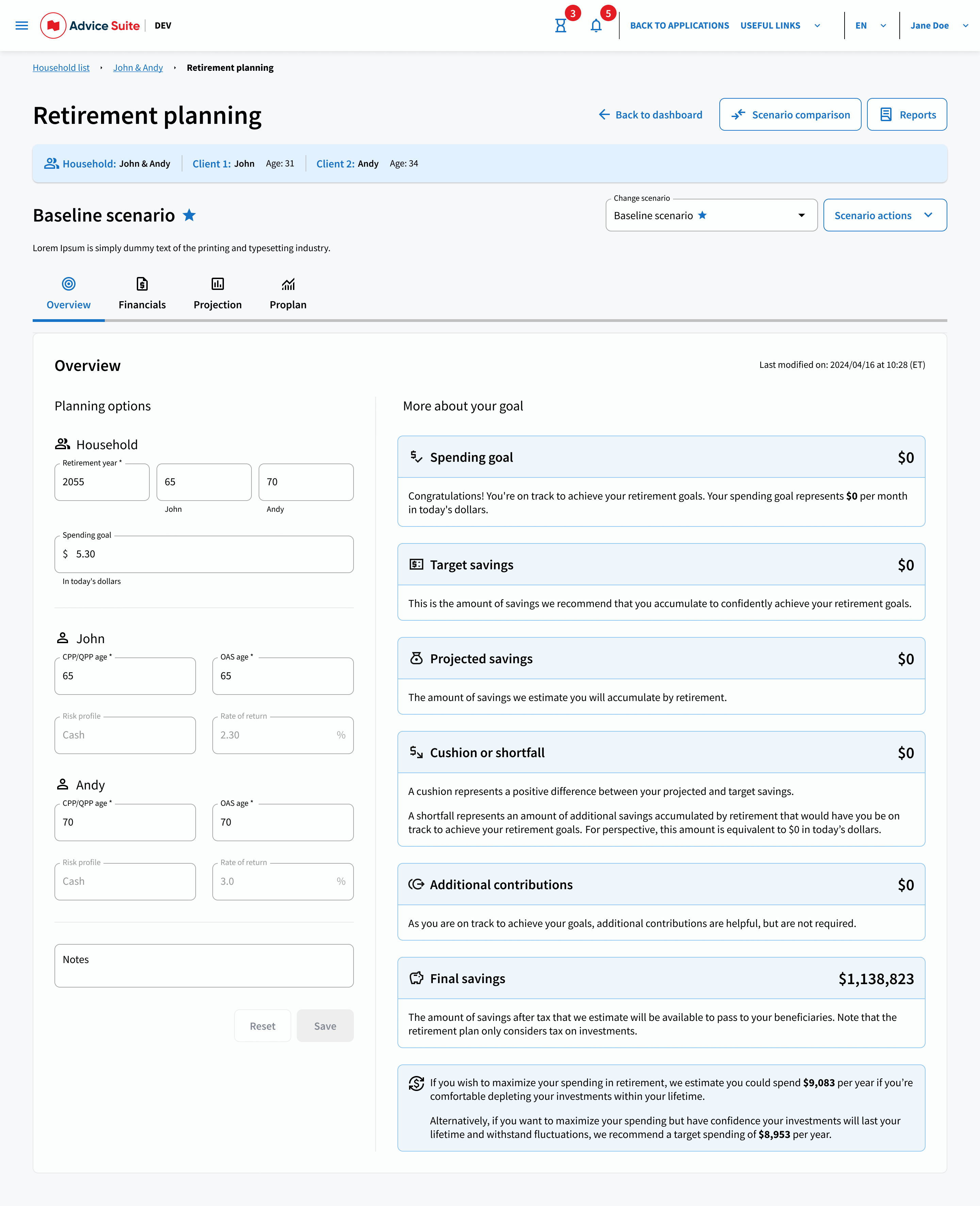Click the Projection chart icon

(217, 283)
